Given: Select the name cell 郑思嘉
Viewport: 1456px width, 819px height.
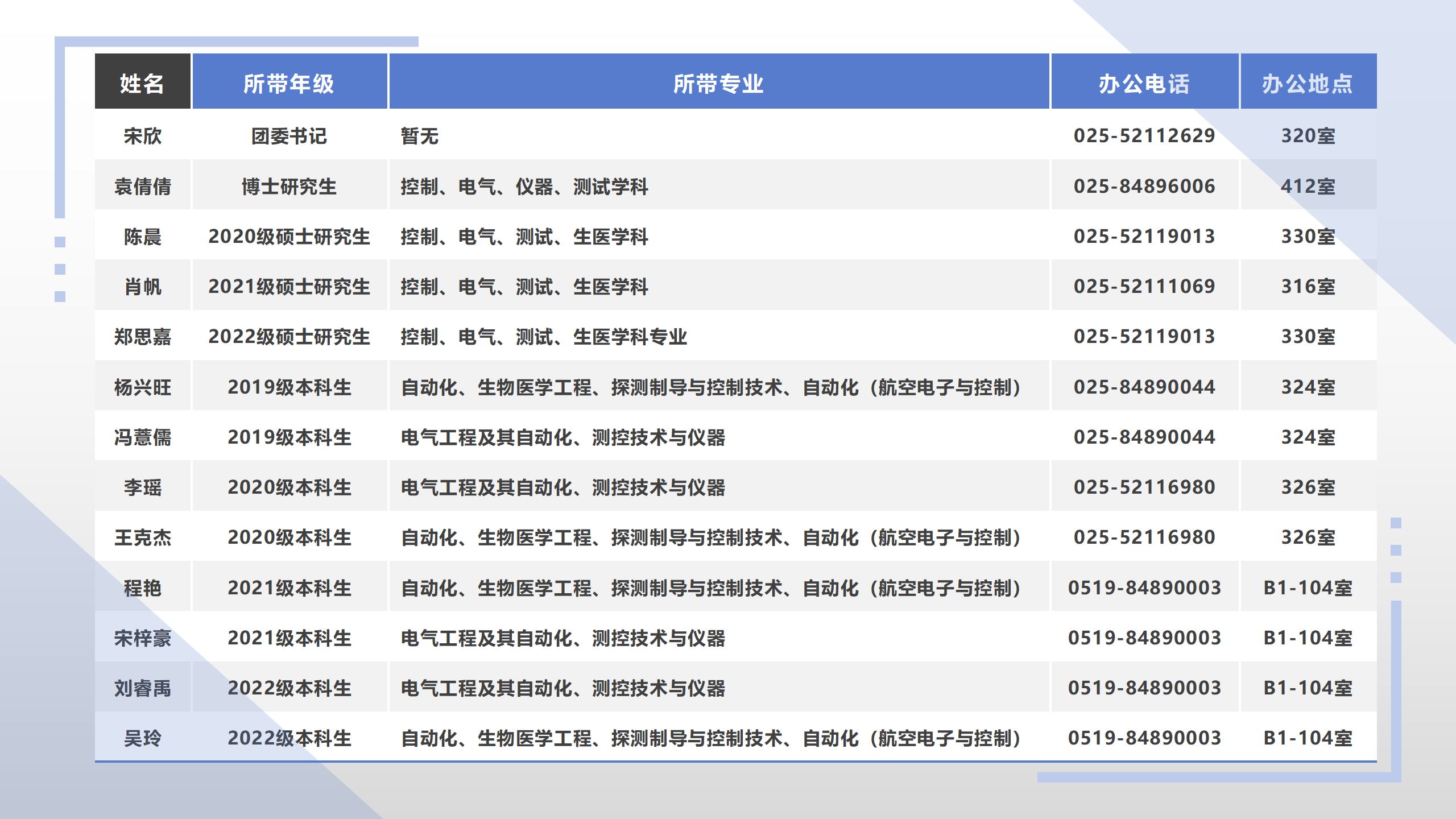Looking at the screenshot, I should coord(142,336).
